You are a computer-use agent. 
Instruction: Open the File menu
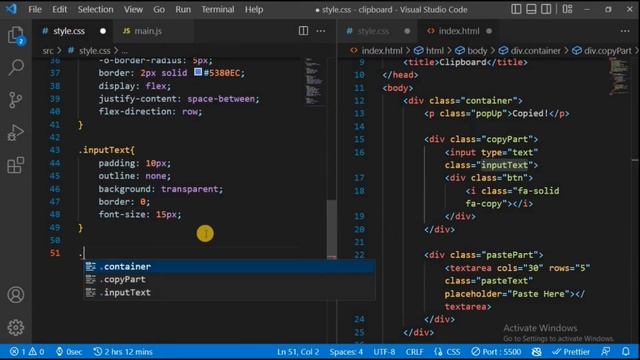(x=35, y=9)
